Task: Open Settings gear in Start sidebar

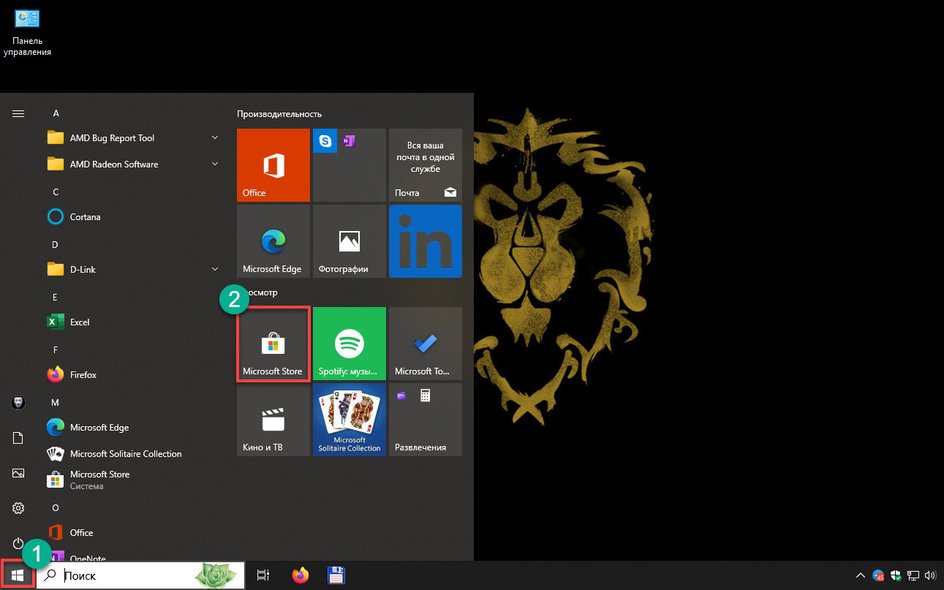Action: coord(18,508)
